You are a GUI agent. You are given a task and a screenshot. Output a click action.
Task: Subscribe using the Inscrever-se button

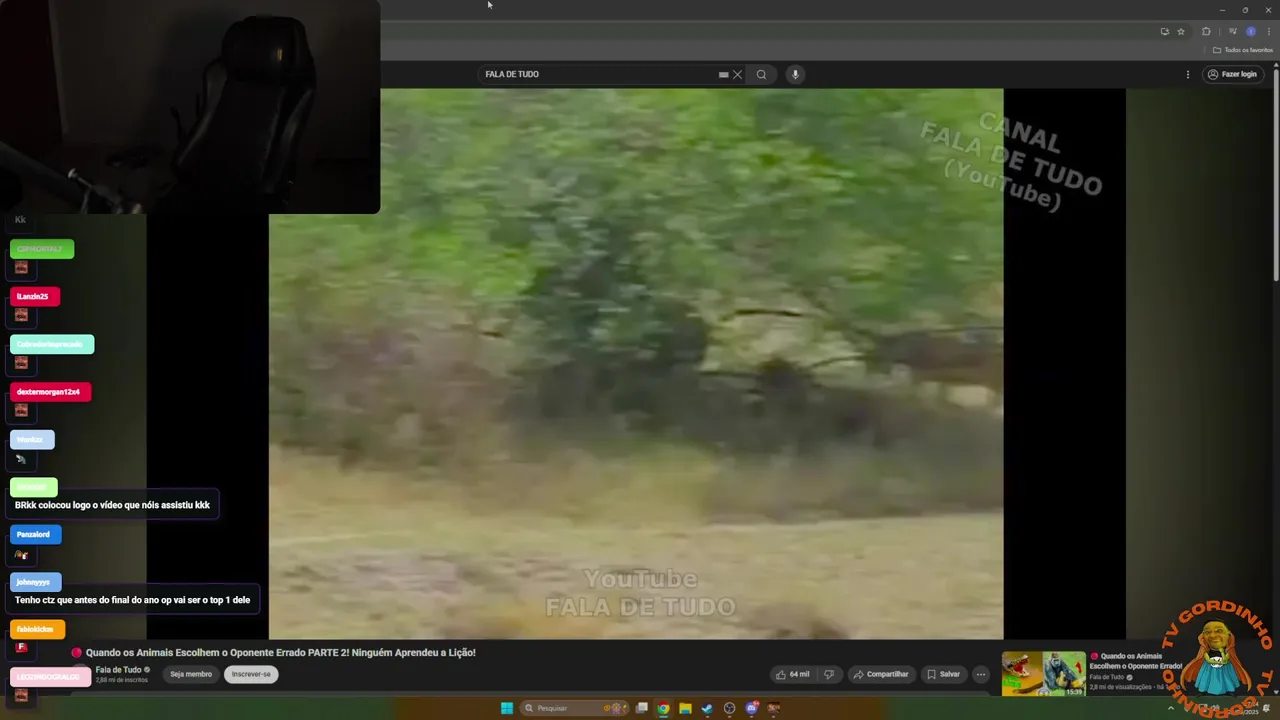(x=251, y=674)
